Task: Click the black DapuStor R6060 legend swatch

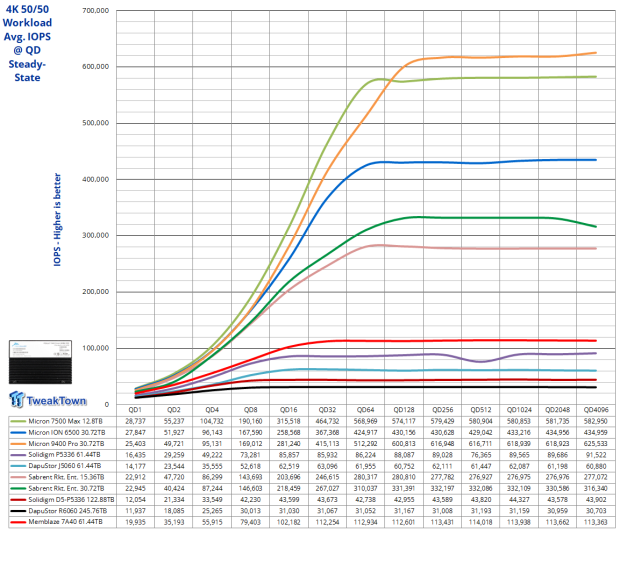Action: click(18, 511)
